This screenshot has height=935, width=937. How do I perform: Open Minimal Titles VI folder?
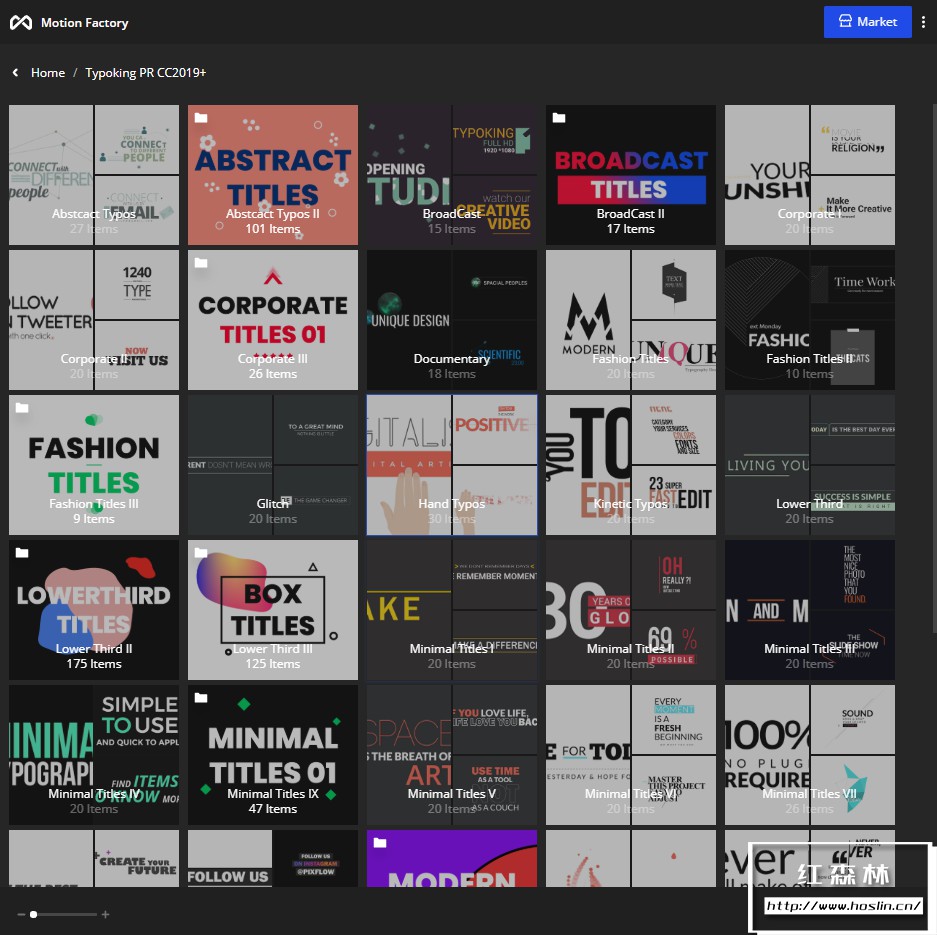(x=631, y=755)
